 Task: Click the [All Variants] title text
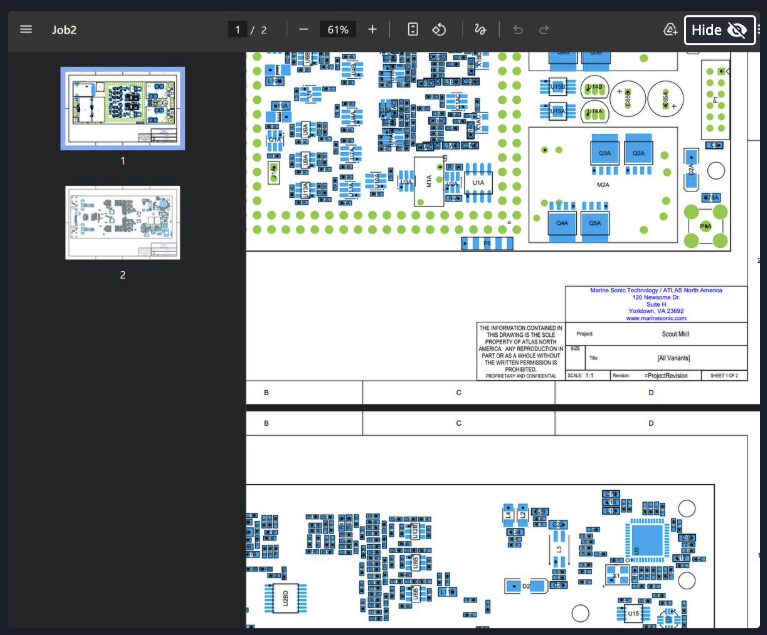(x=674, y=358)
